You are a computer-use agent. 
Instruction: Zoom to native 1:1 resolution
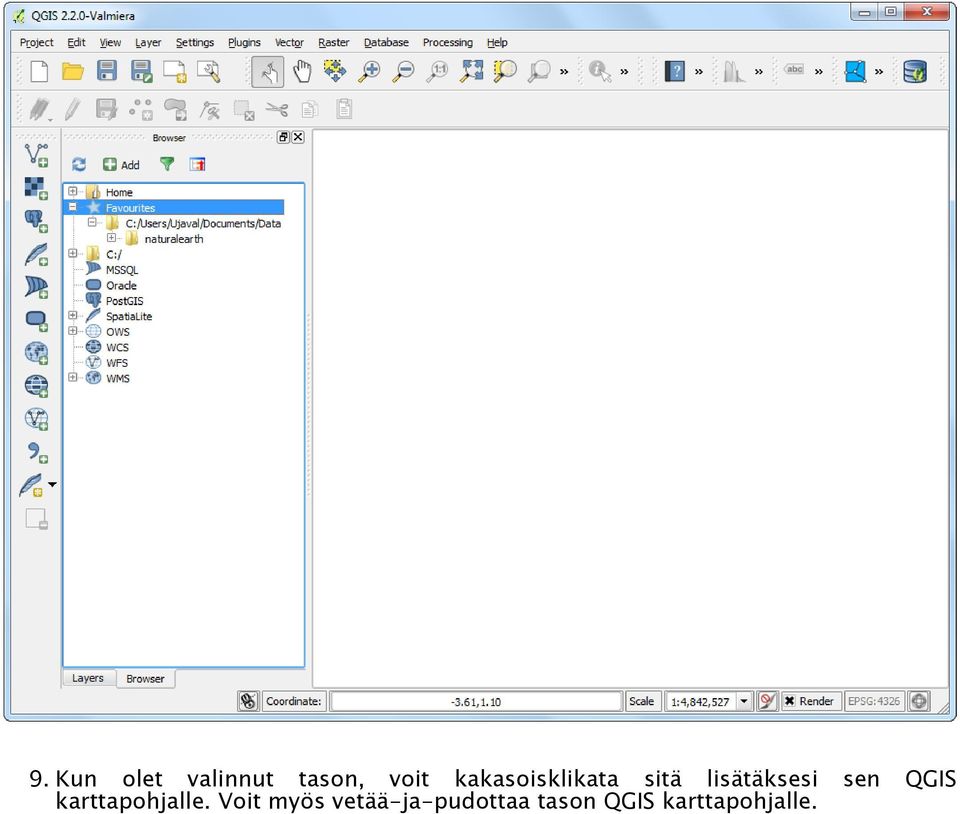[x=438, y=72]
